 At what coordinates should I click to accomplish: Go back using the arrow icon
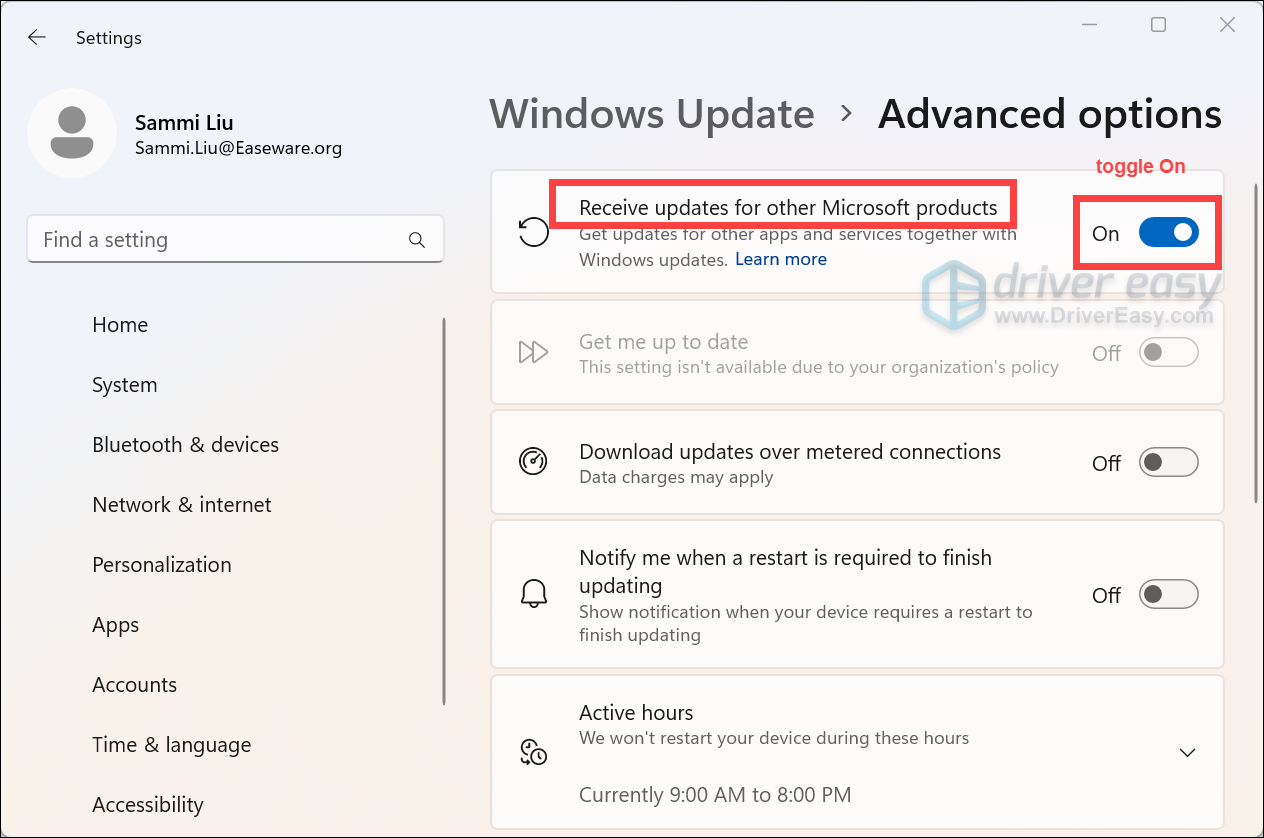pyautogui.click(x=37, y=37)
